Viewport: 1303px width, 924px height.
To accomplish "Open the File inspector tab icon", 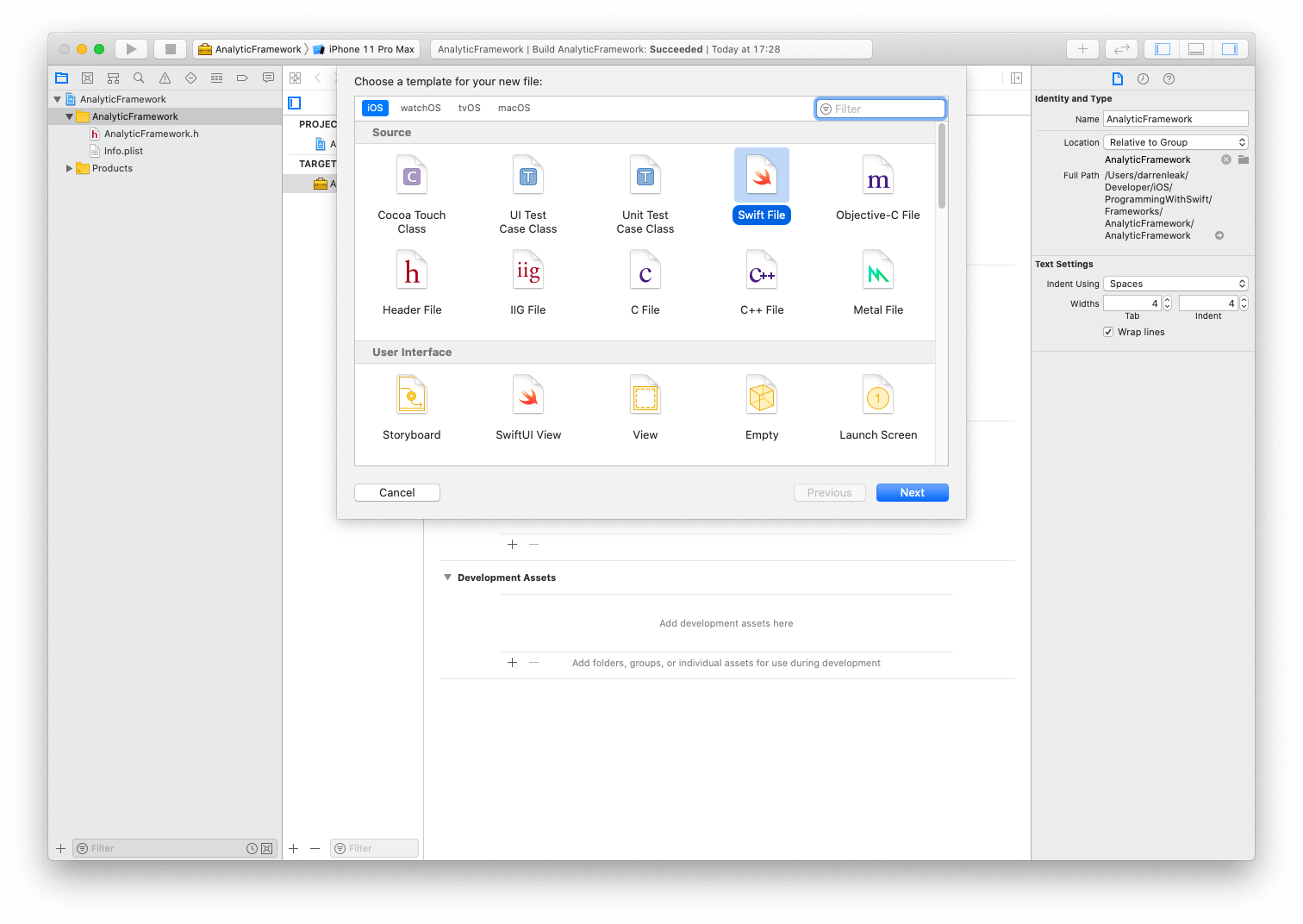I will [x=1118, y=78].
